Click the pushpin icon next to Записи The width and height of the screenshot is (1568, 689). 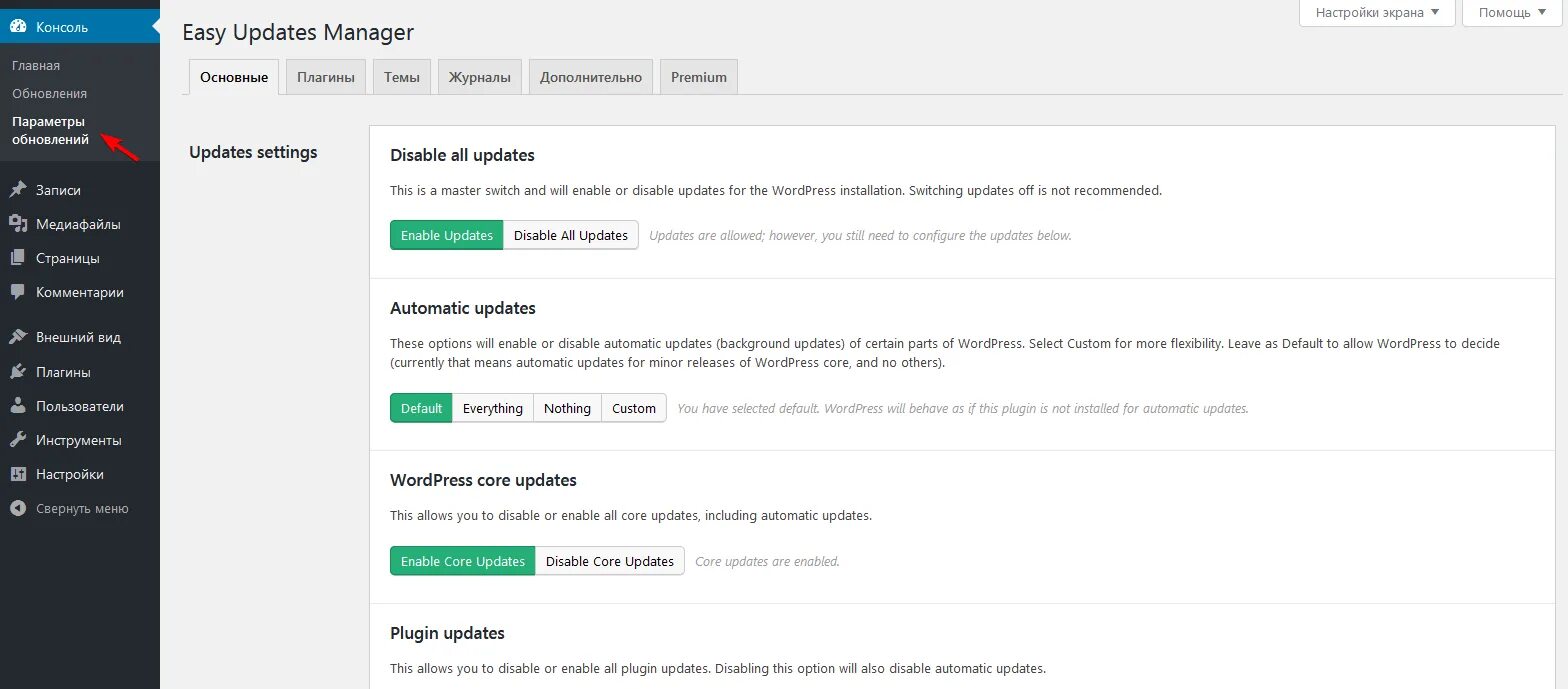[18, 190]
